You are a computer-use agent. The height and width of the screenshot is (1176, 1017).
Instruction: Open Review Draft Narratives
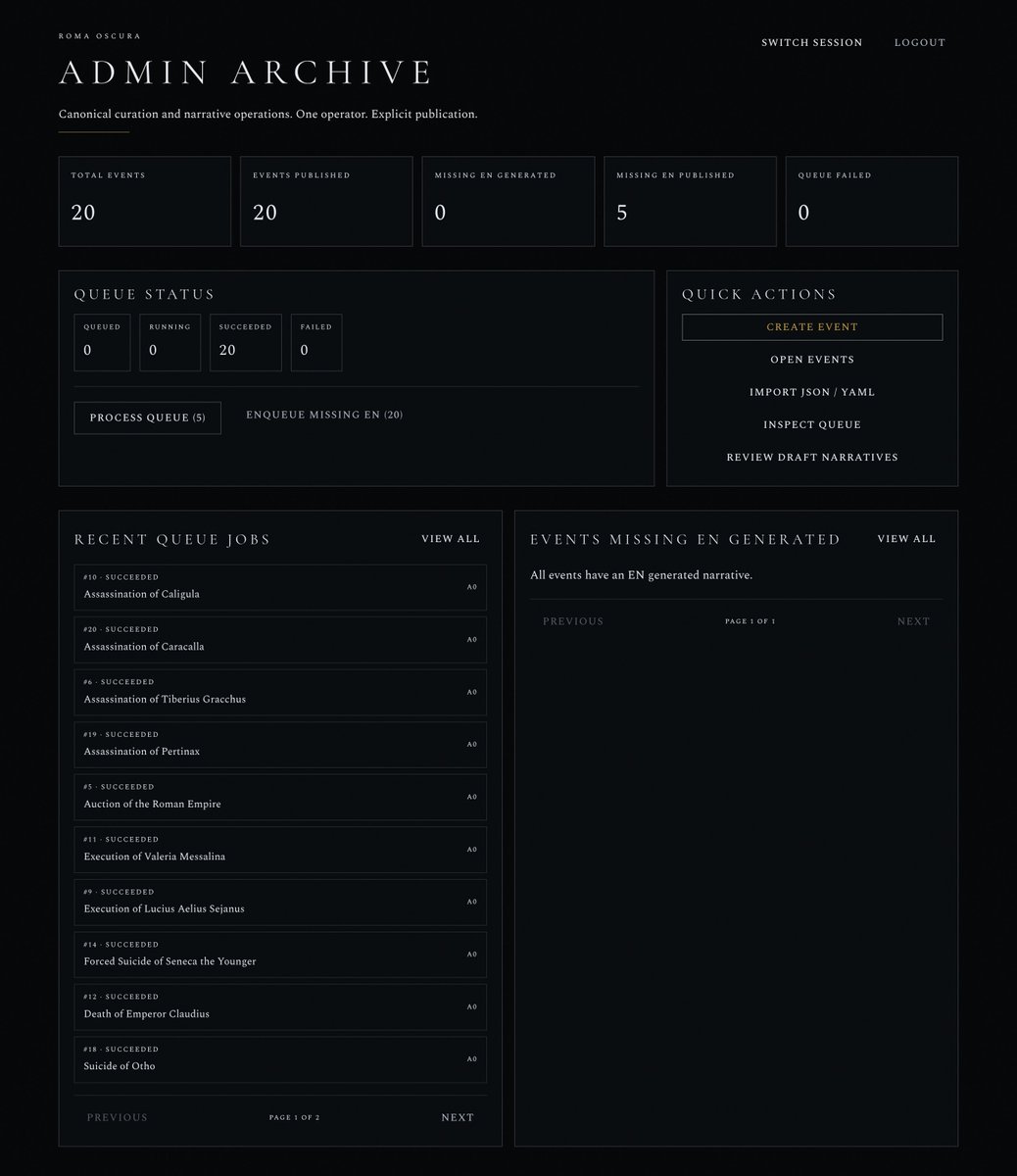pyautogui.click(x=812, y=457)
